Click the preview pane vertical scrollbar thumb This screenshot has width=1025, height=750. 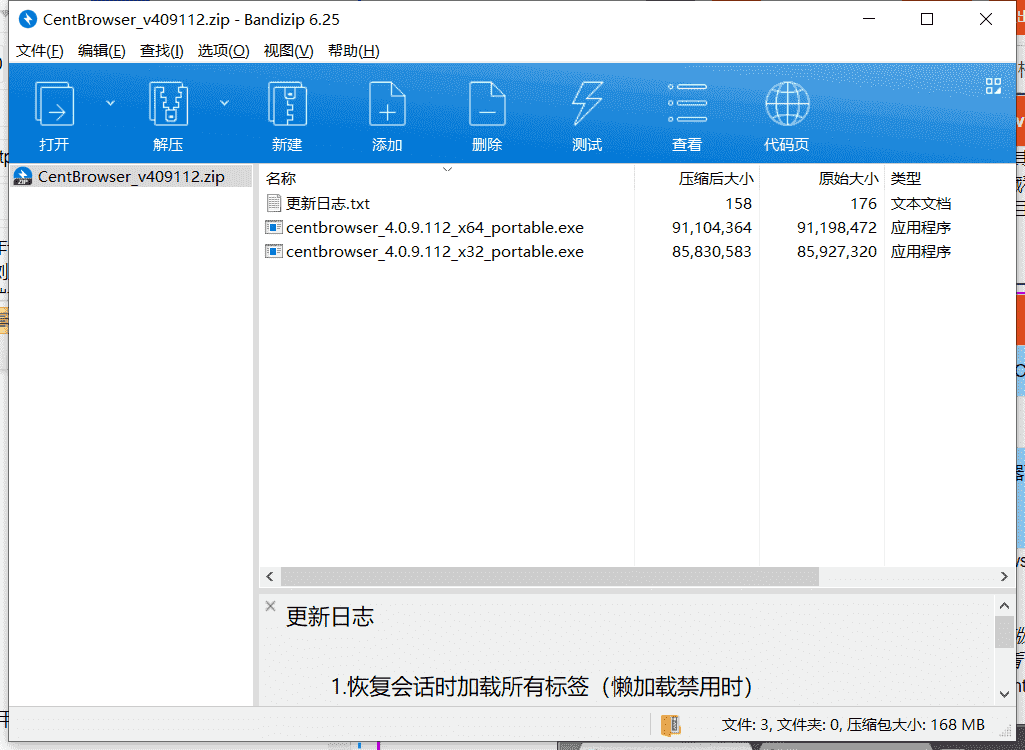click(1004, 632)
